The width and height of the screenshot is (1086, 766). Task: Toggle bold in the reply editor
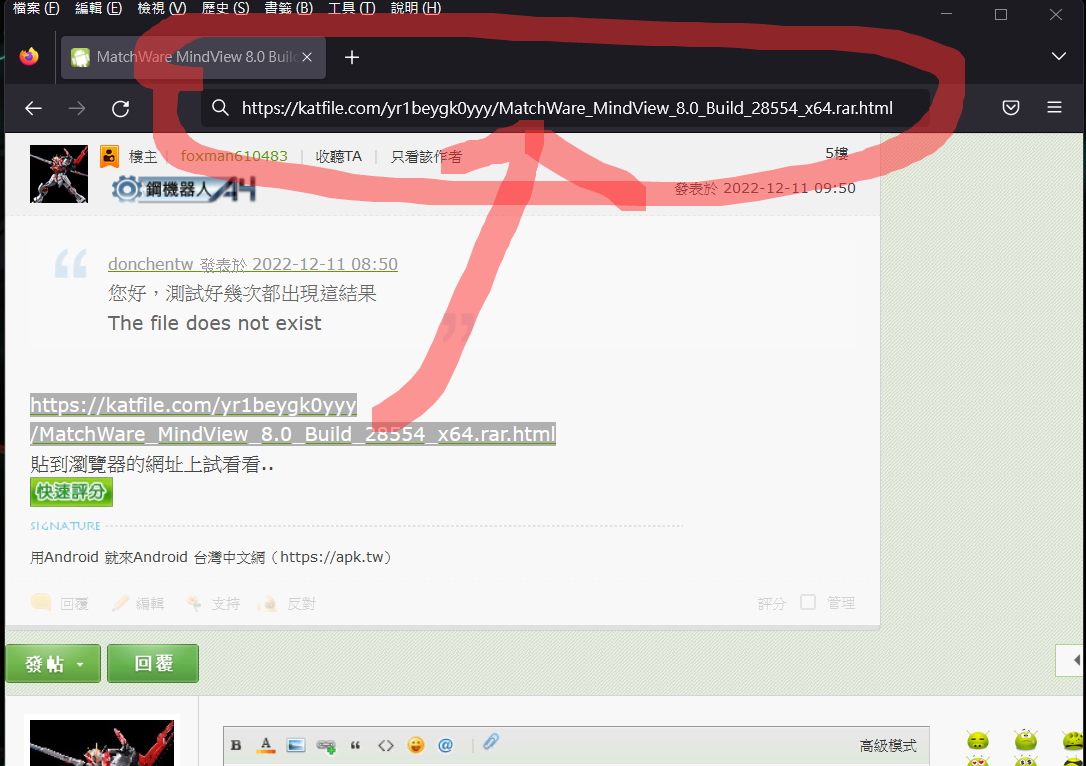[x=235, y=745]
